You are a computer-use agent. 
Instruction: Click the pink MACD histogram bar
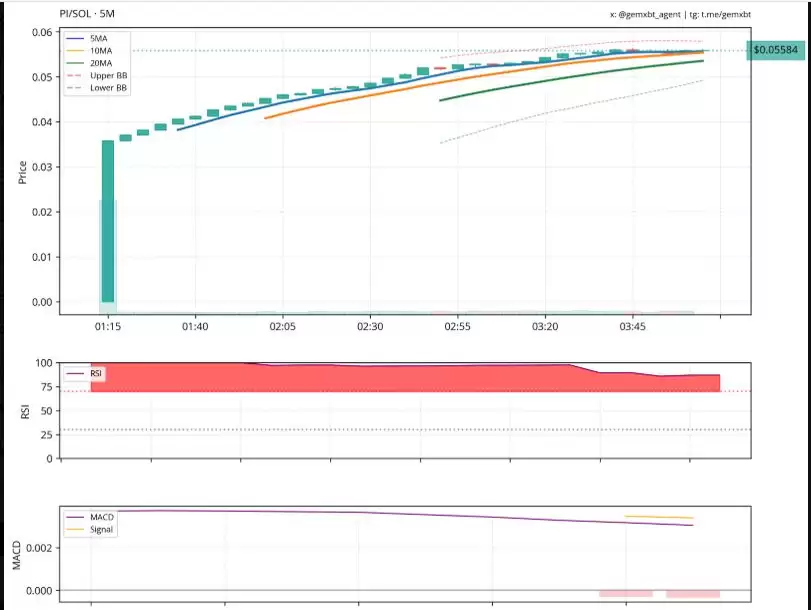pos(626,593)
